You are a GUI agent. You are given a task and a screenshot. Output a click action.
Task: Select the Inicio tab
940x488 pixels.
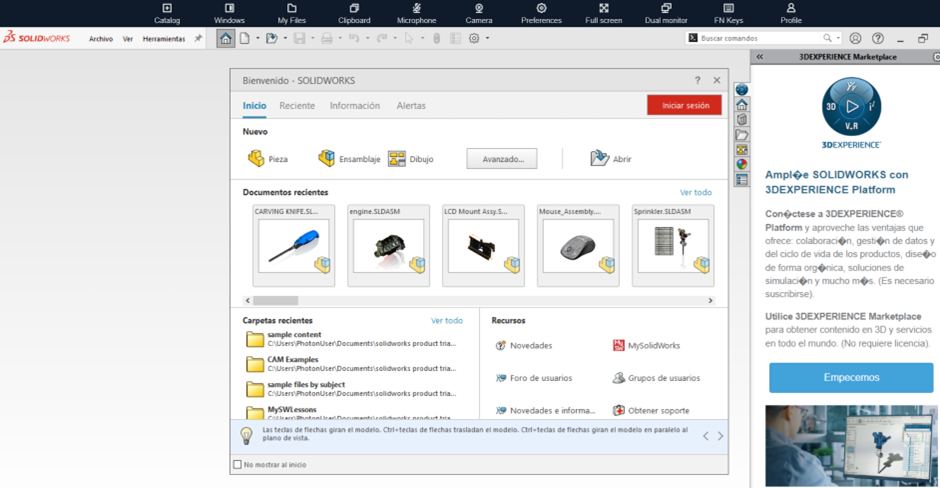tap(254, 106)
